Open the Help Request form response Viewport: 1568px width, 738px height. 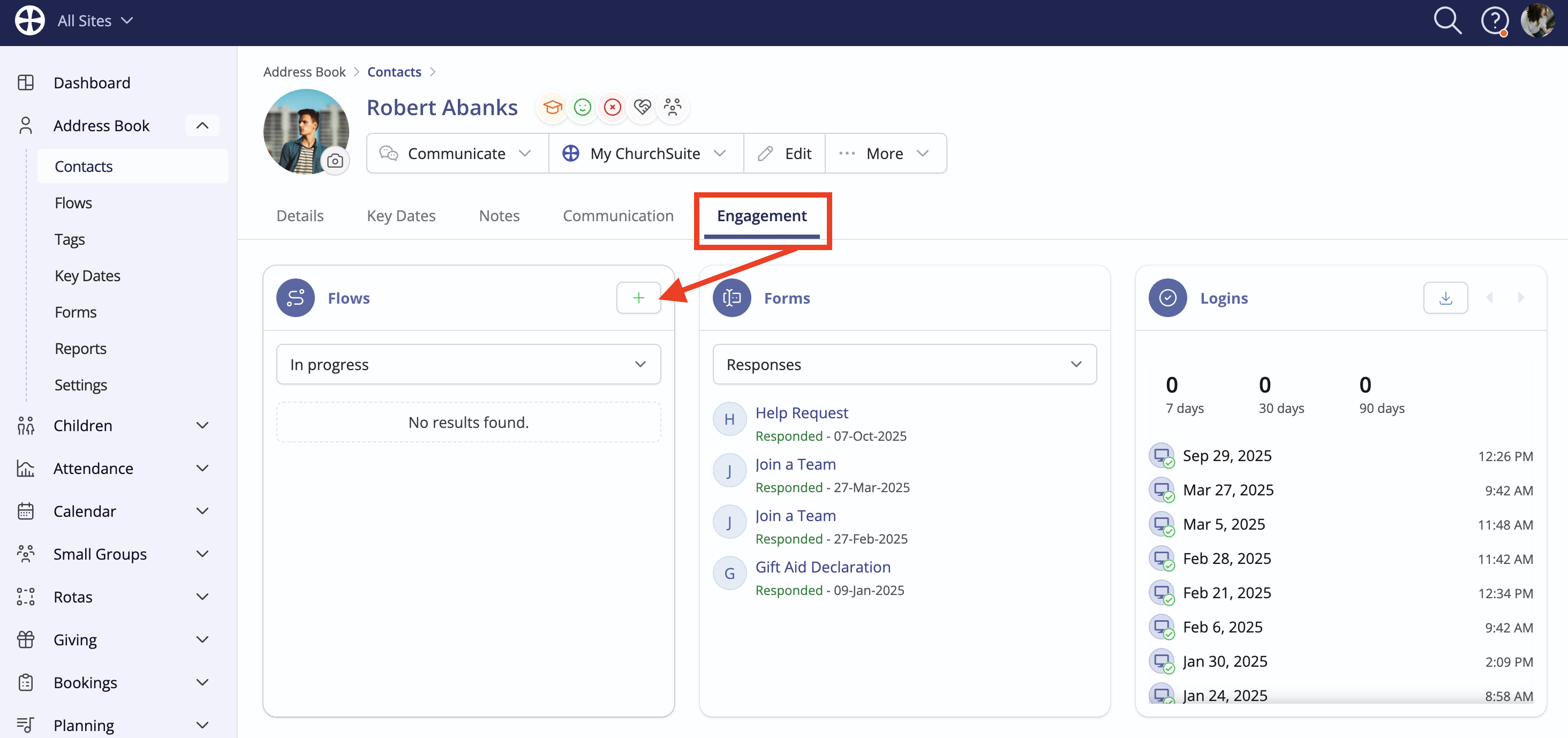[x=801, y=412]
